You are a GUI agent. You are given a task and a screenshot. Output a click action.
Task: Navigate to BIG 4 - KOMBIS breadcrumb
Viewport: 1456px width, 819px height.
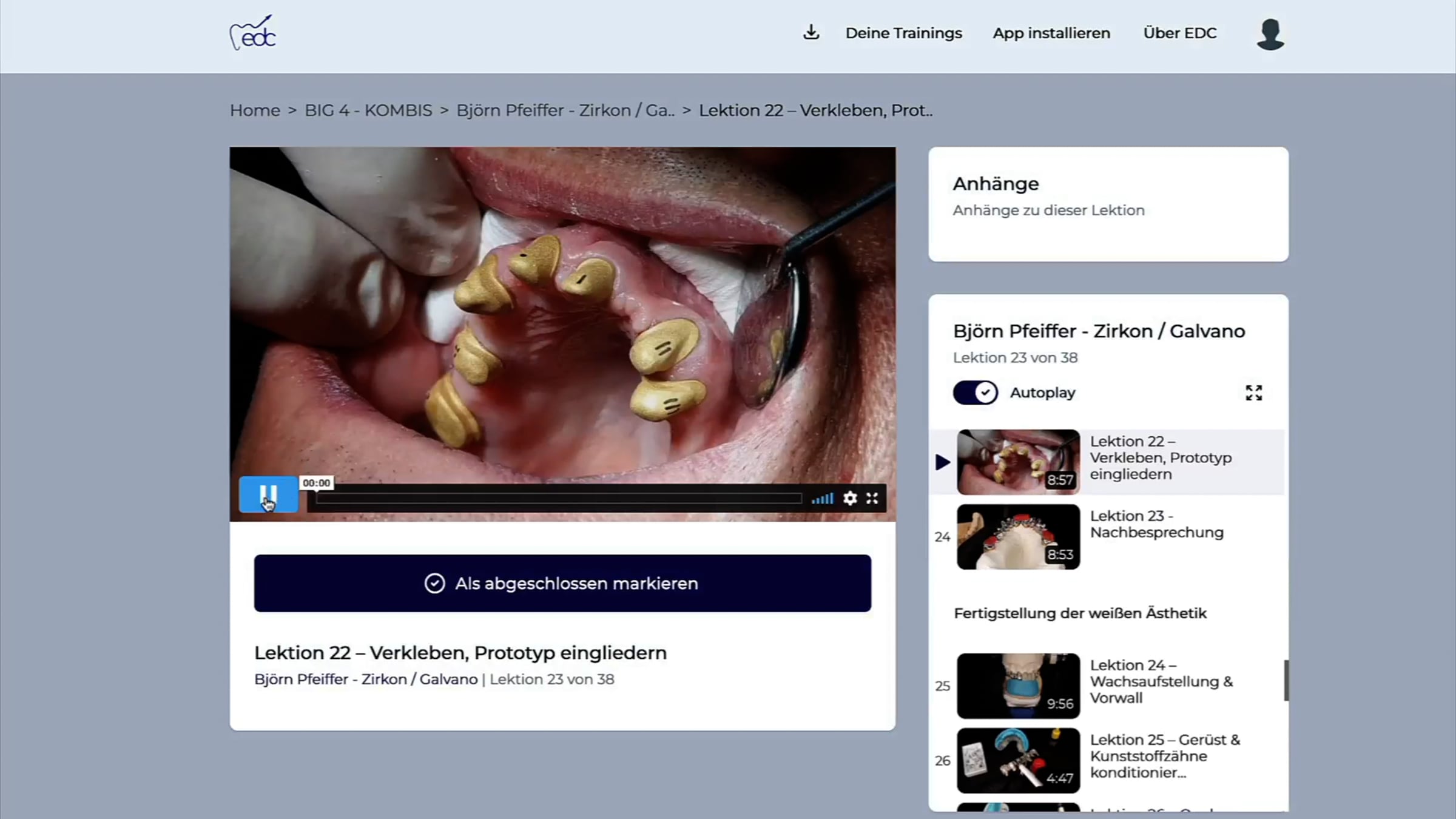coord(368,110)
